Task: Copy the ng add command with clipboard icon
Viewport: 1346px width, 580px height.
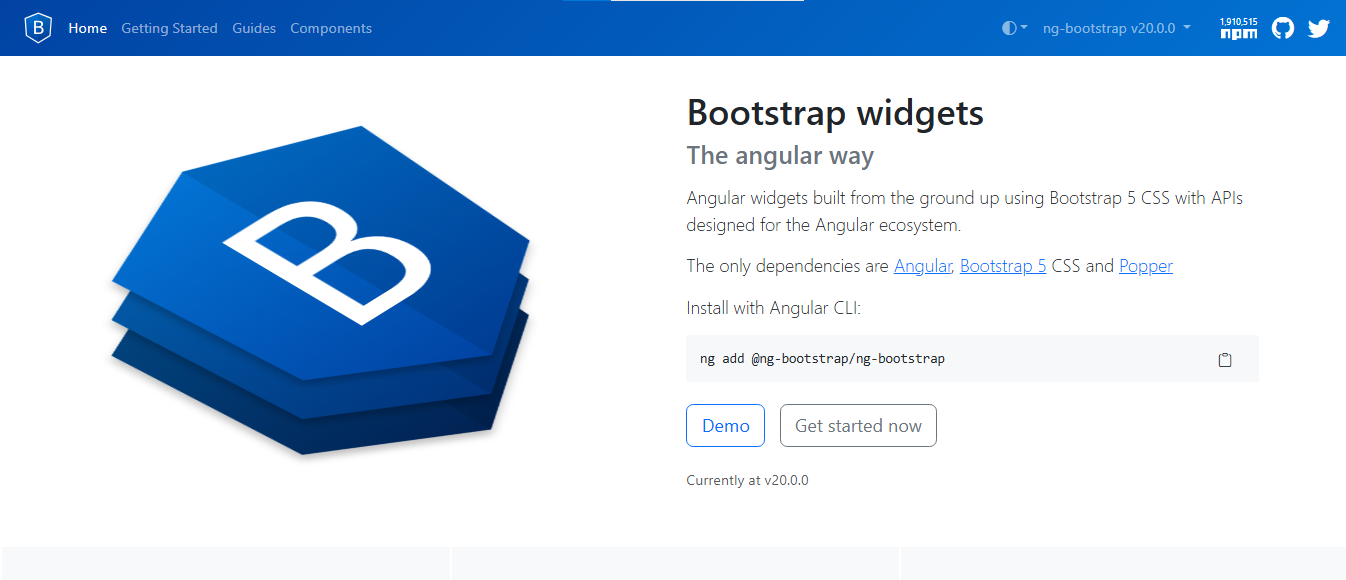Action: click(x=1225, y=359)
